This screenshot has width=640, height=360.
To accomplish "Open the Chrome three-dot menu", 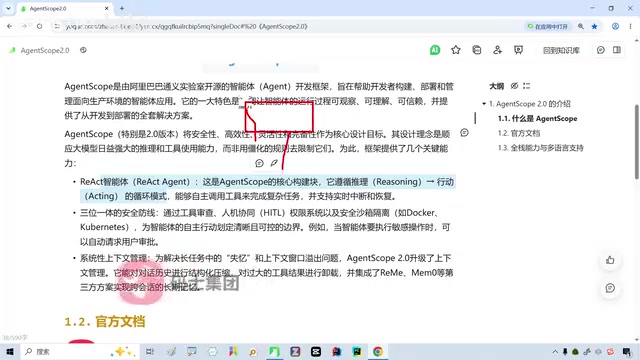I will click(x=630, y=26).
